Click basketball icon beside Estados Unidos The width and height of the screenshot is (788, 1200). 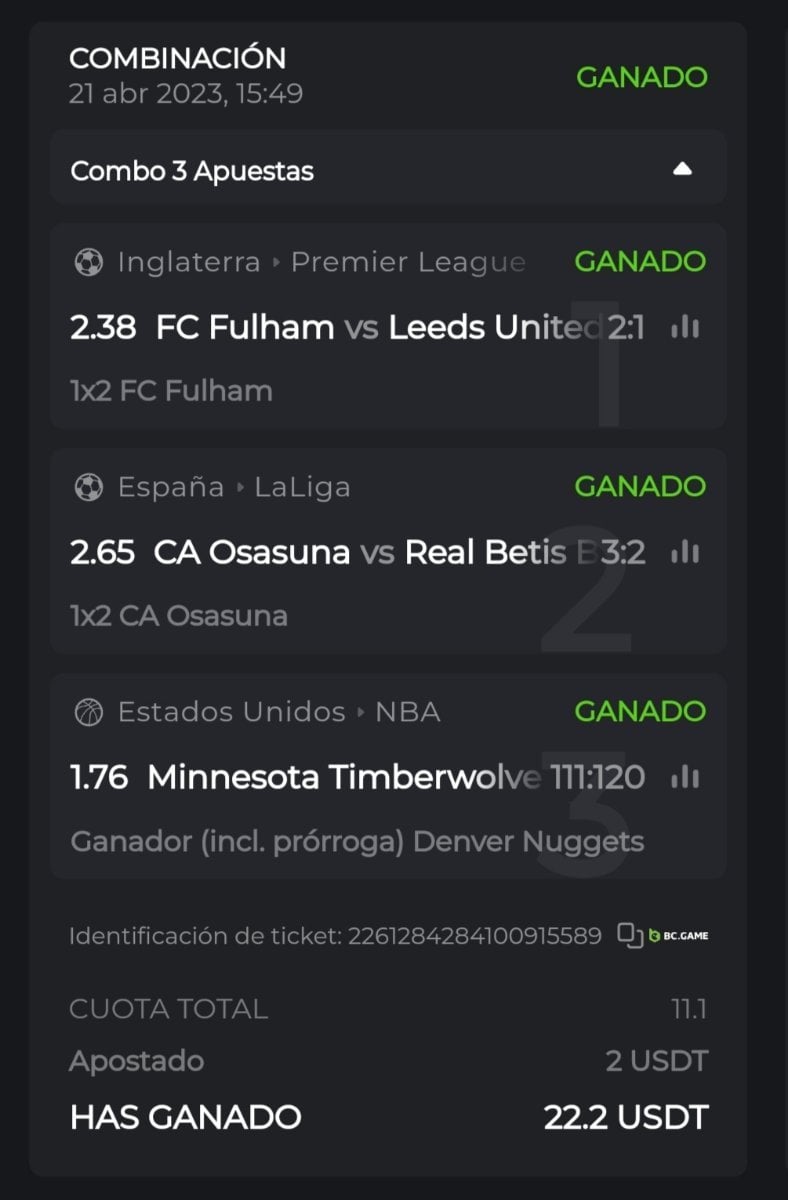(88, 712)
